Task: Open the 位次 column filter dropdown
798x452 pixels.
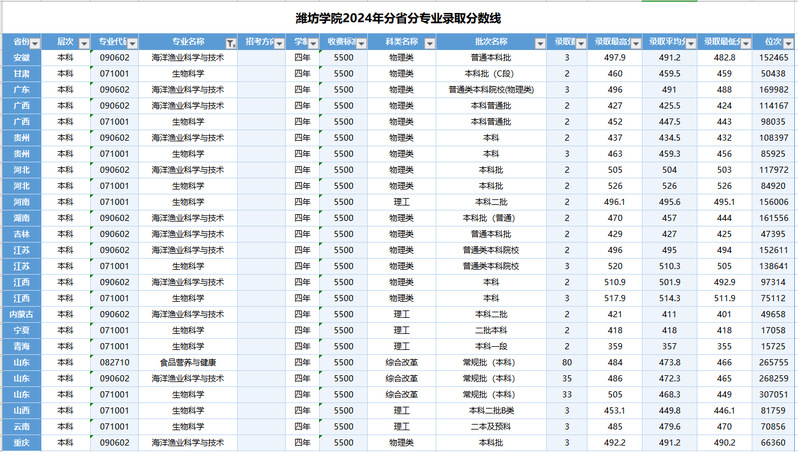Action: point(790,43)
